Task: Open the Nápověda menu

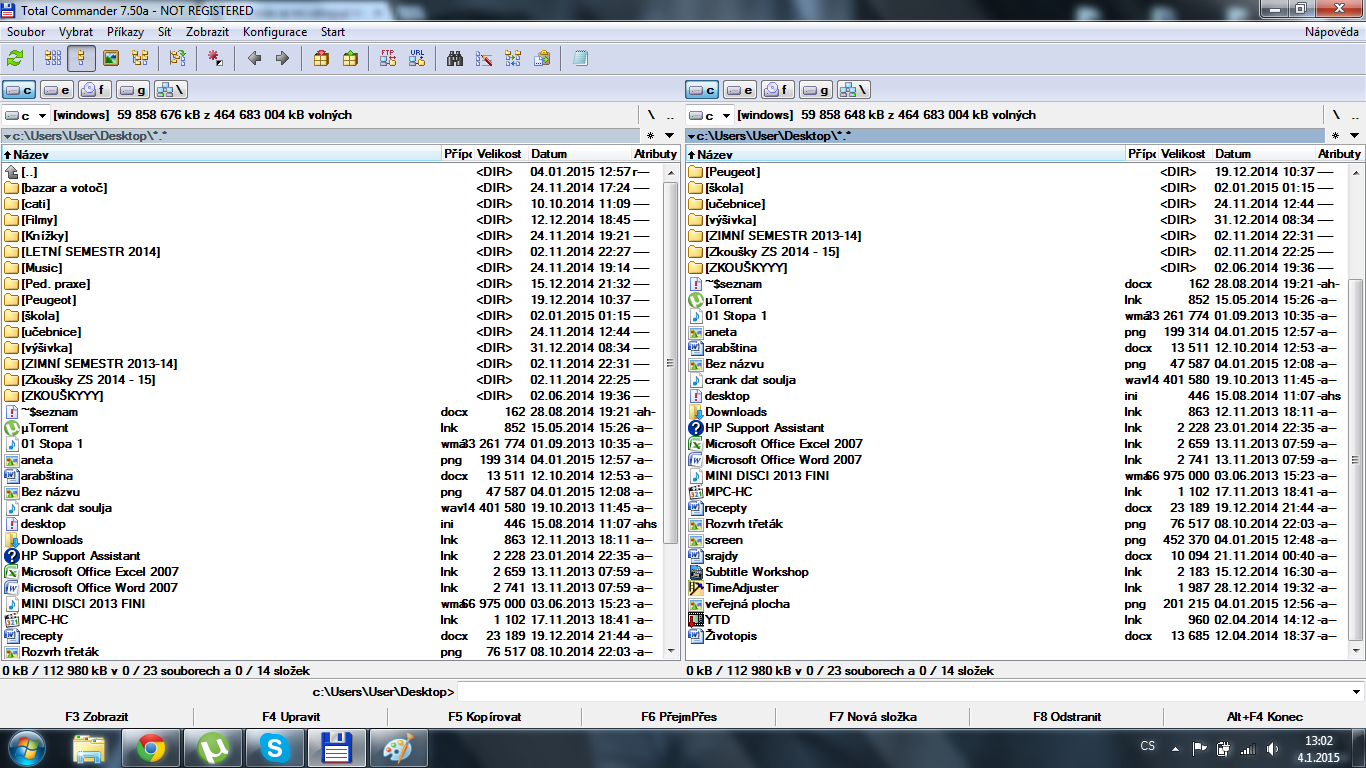Action: pos(1332,32)
